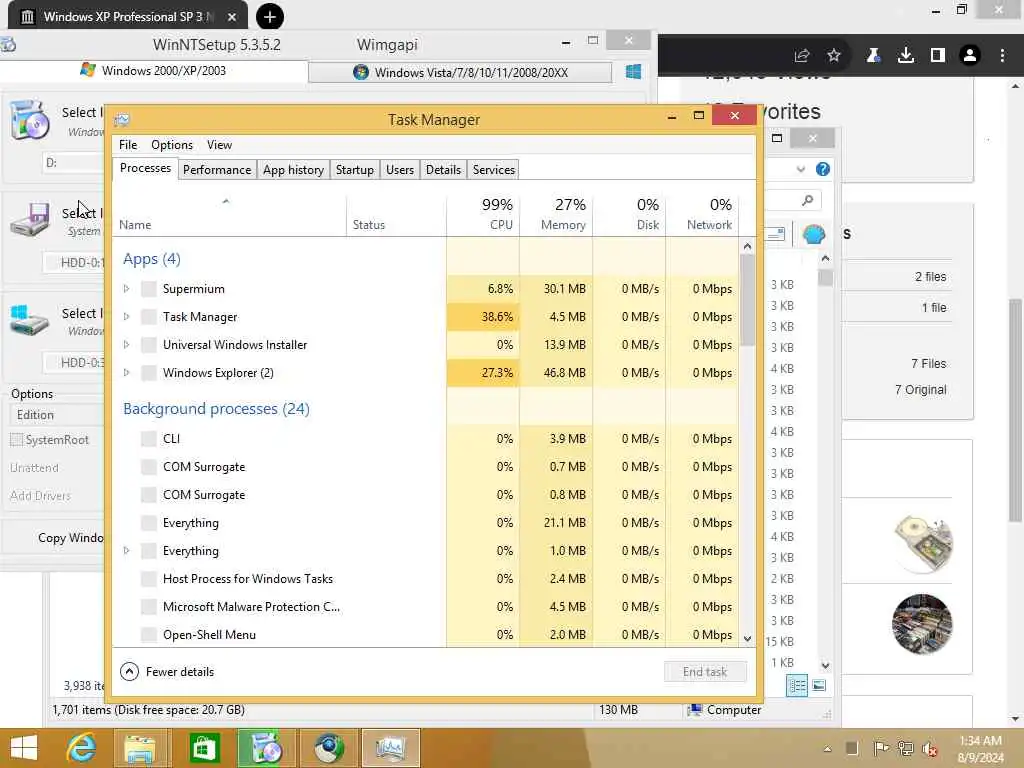
Task: Select Windows Vista/7/8/10/11 tab in WinNTSetup
Action: point(460,72)
